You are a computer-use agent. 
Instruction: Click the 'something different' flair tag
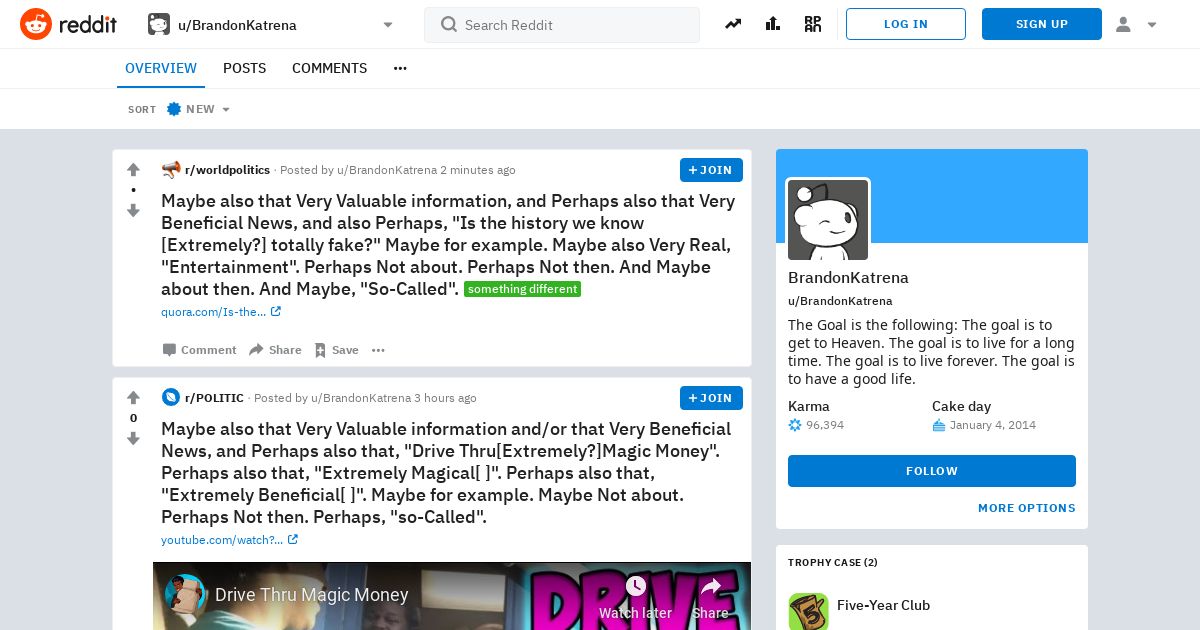522,289
